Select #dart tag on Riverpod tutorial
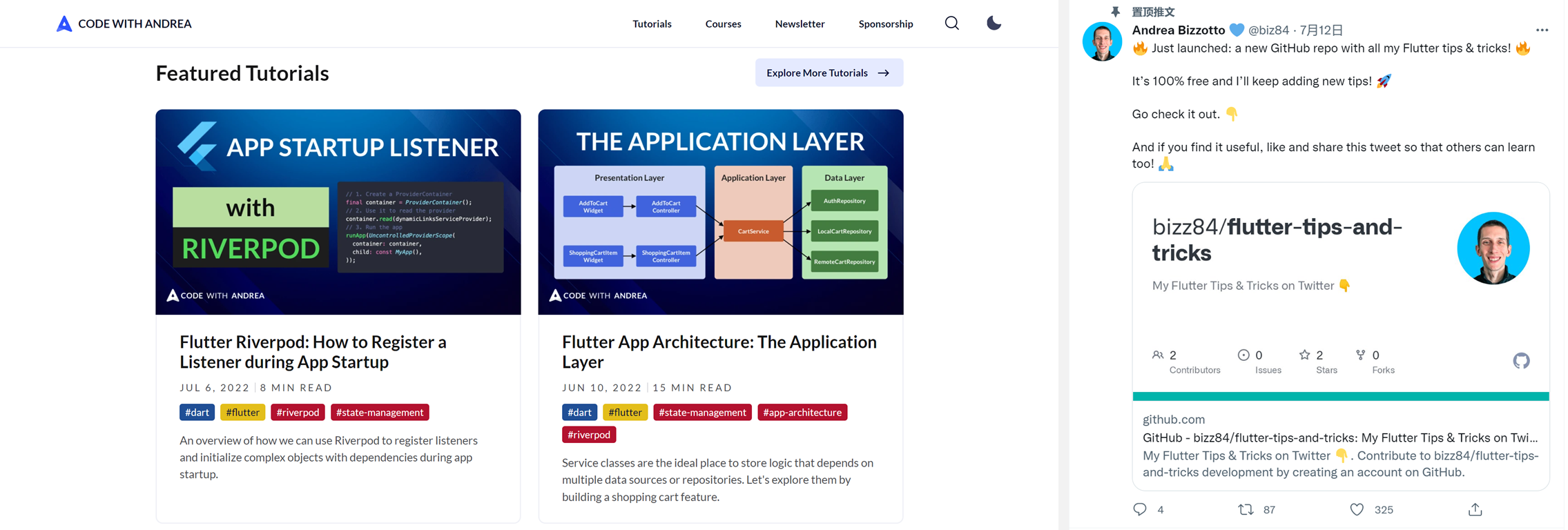Screen dimensions: 1568x530 click(x=197, y=412)
